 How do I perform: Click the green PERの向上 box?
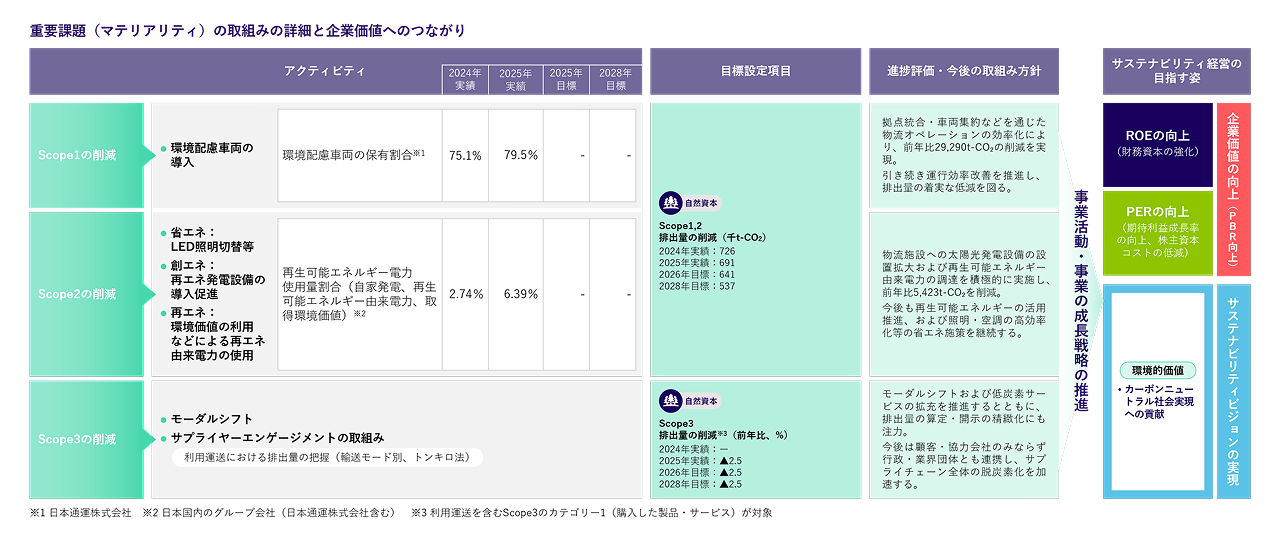pos(1157,232)
